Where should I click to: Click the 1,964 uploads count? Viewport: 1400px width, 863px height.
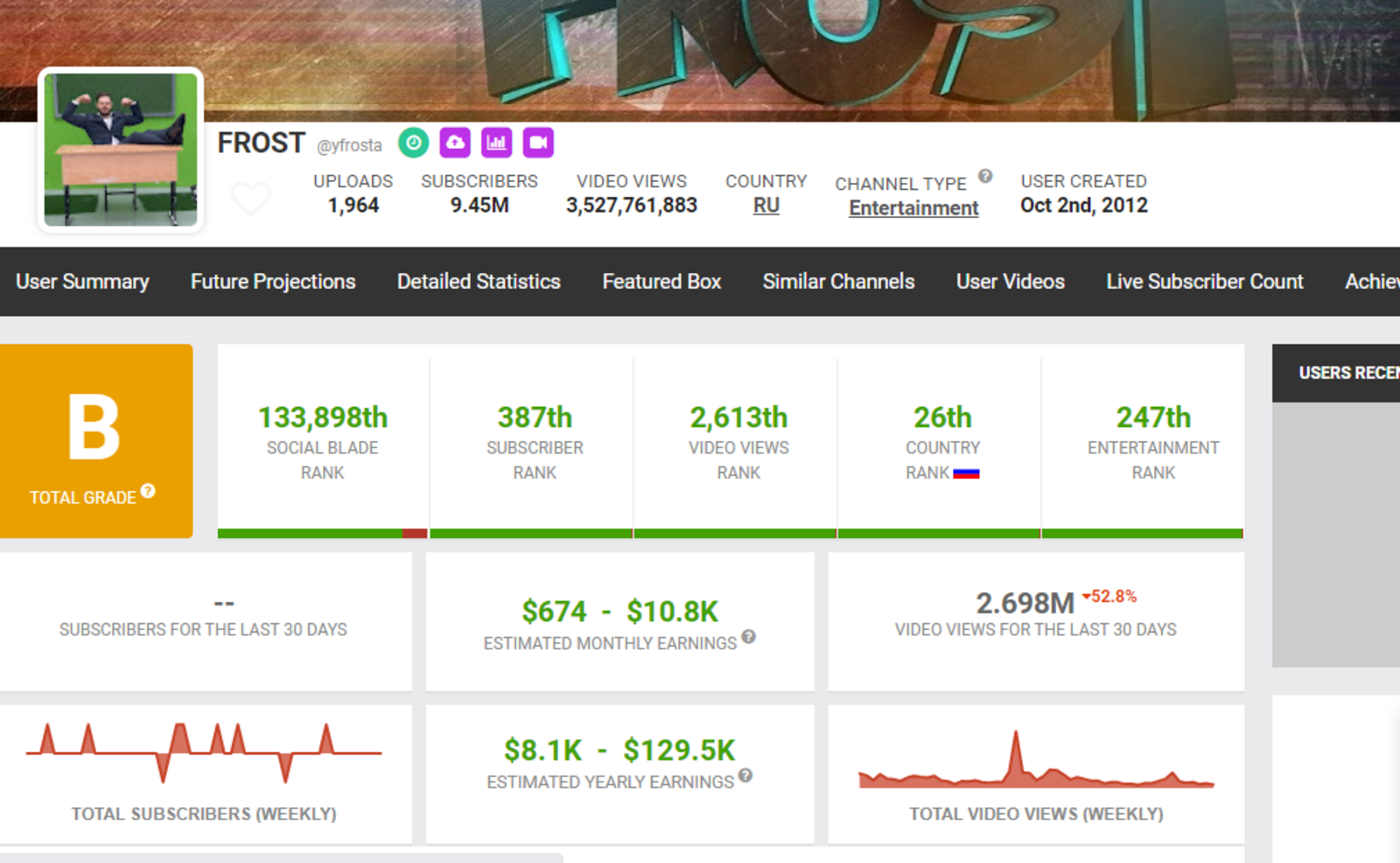[x=353, y=206]
